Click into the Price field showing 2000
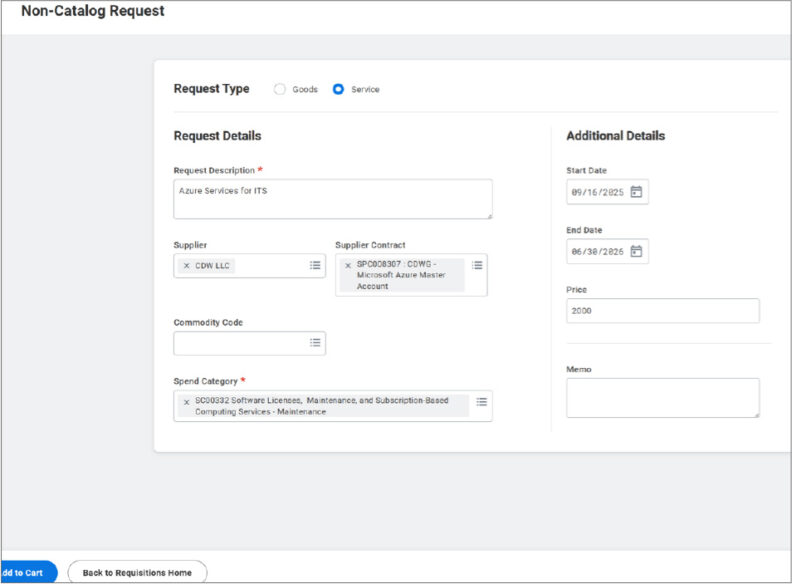Screen dimensions: 792x584 (663, 311)
